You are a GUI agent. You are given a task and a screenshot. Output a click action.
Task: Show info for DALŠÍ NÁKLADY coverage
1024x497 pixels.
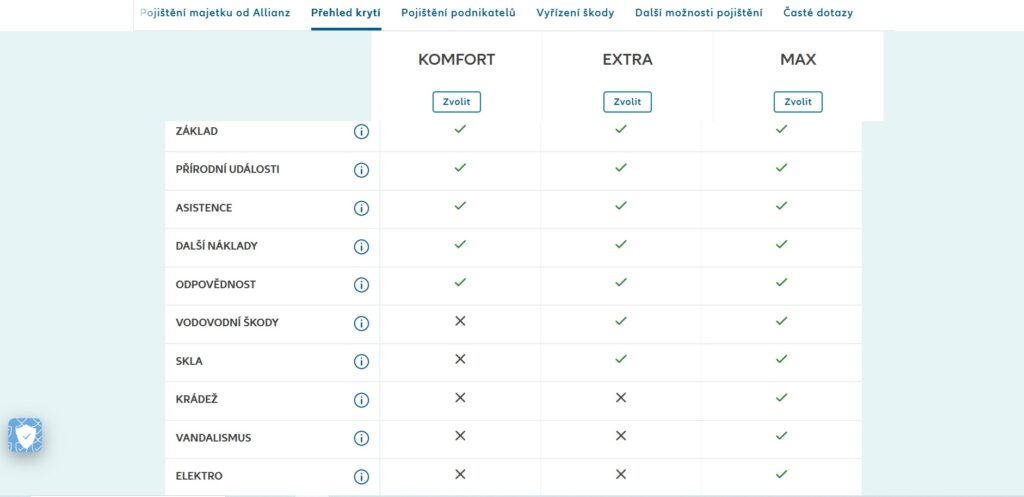[x=361, y=247]
